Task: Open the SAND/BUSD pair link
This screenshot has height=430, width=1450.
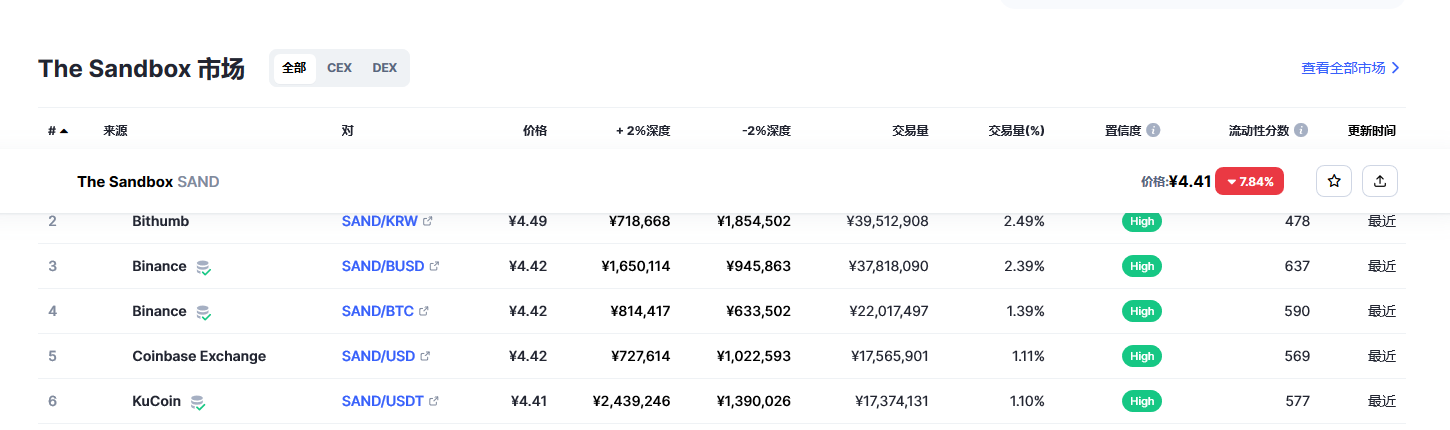Action: point(383,266)
